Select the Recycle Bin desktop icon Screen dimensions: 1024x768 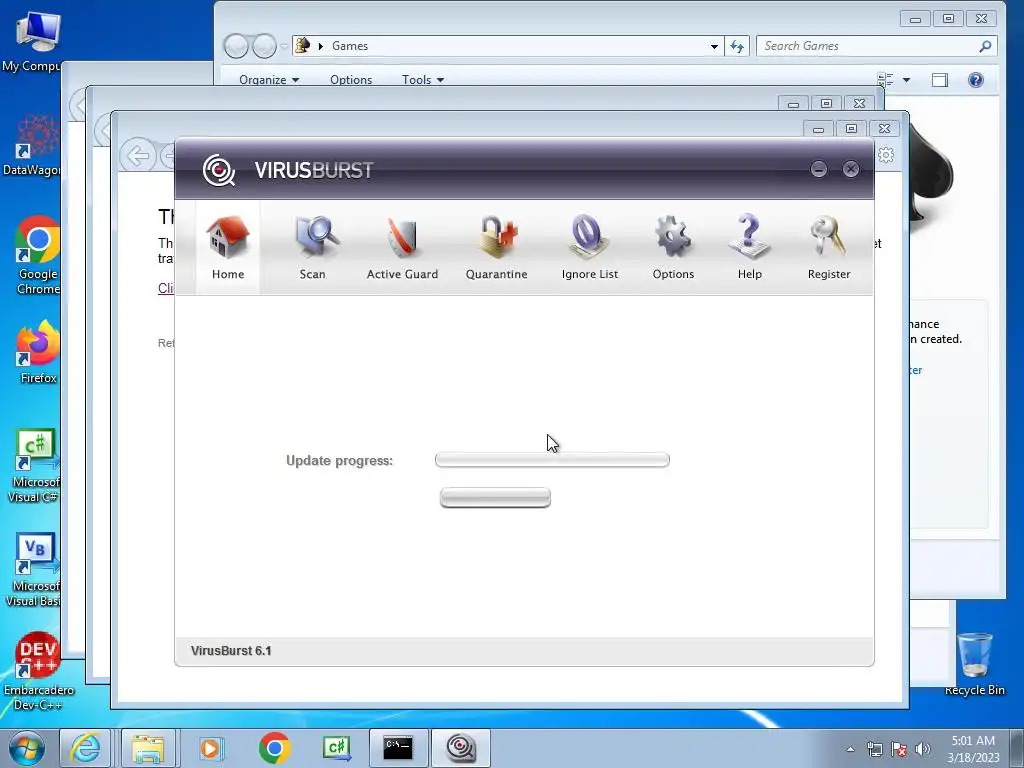click(x=974, y=664)
